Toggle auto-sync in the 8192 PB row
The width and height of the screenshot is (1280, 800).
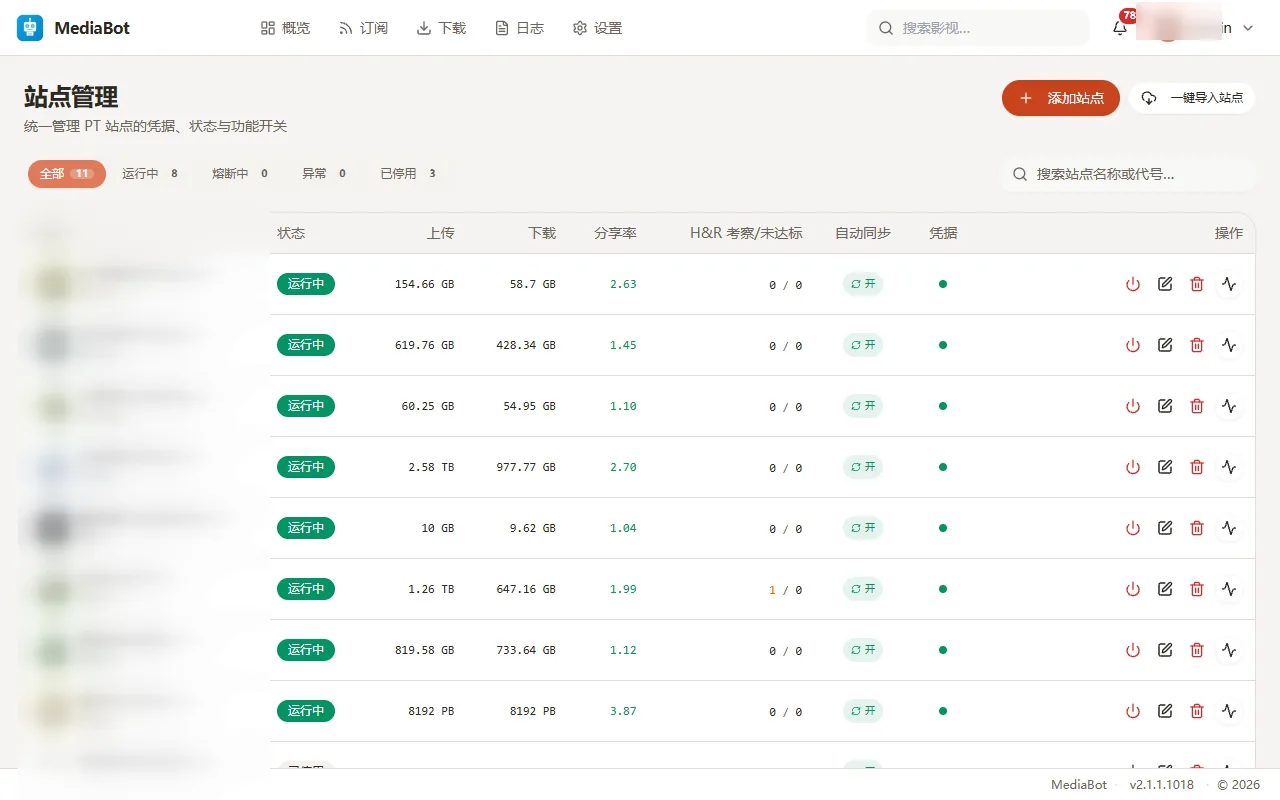(863, 711)
